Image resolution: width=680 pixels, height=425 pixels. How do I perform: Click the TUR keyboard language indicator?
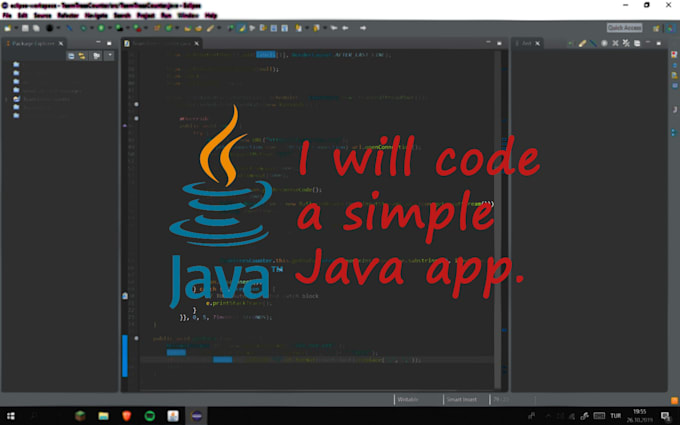click(615, 415)
